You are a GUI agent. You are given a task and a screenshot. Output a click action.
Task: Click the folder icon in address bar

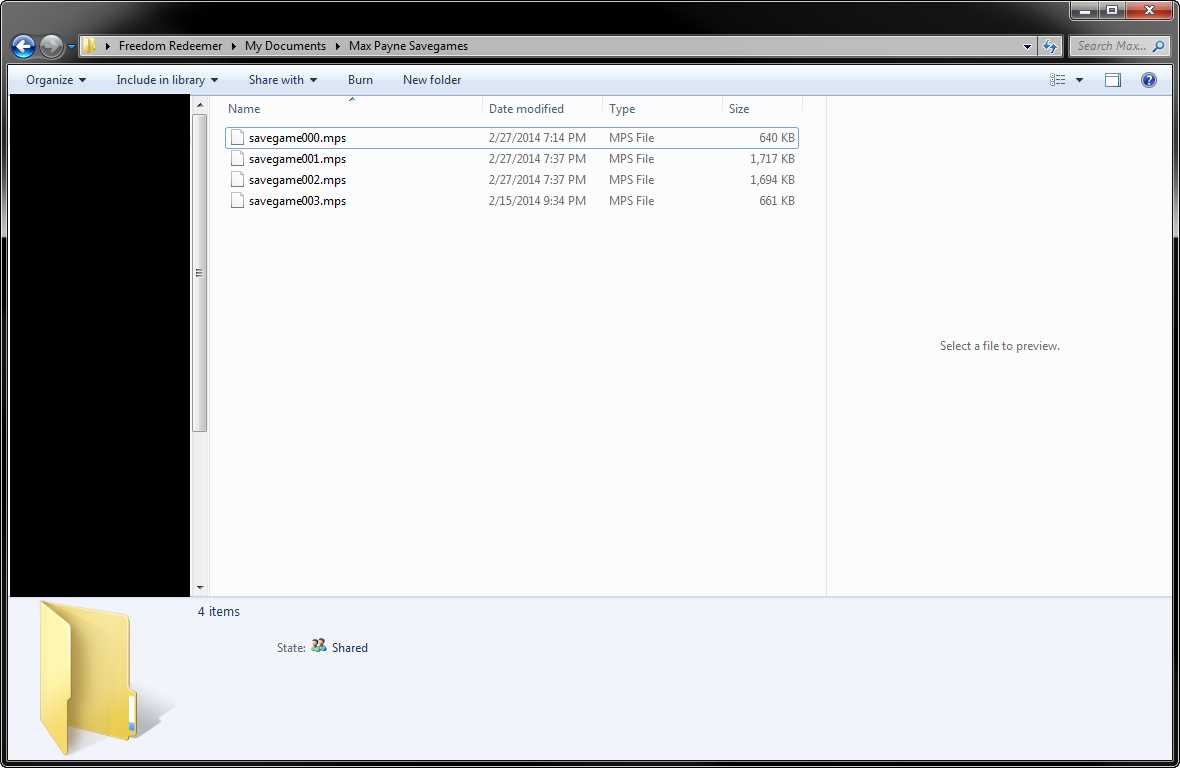pyautogui.click(x=90, y=46)
